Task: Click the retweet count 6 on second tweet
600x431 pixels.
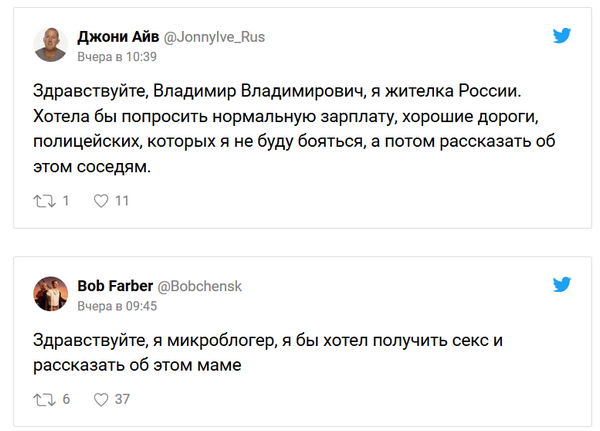Action: tap(66, 399)
